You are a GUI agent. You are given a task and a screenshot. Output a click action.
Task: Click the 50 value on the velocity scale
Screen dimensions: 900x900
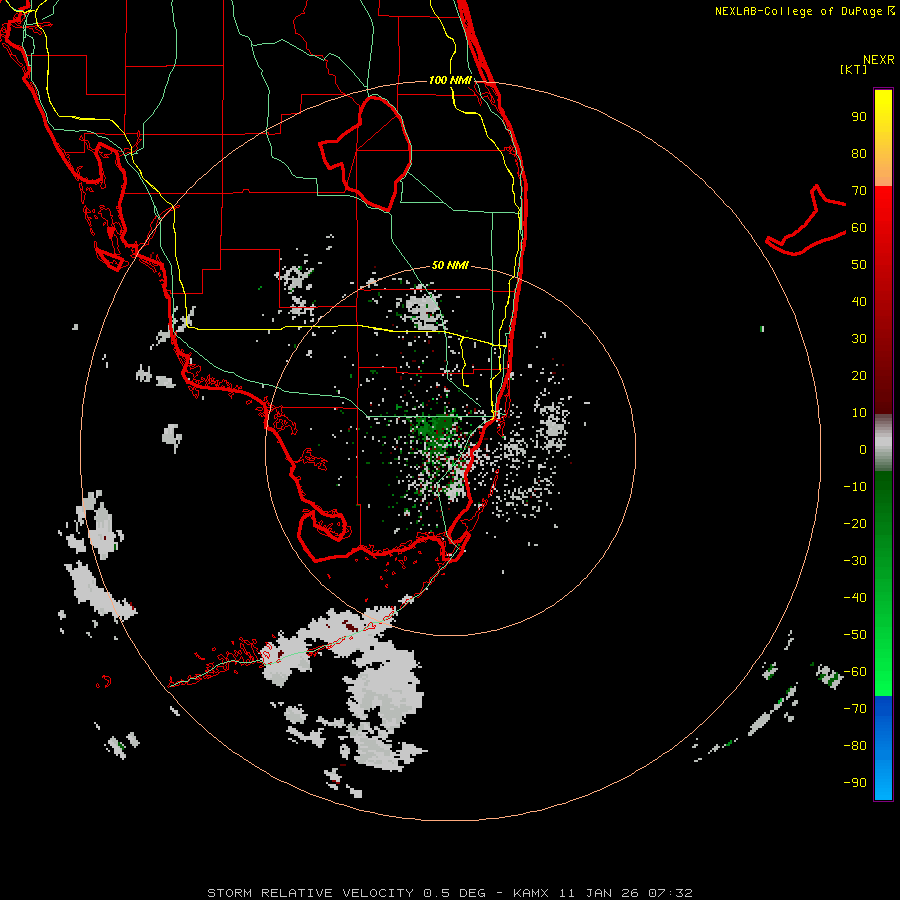point(859,265)
